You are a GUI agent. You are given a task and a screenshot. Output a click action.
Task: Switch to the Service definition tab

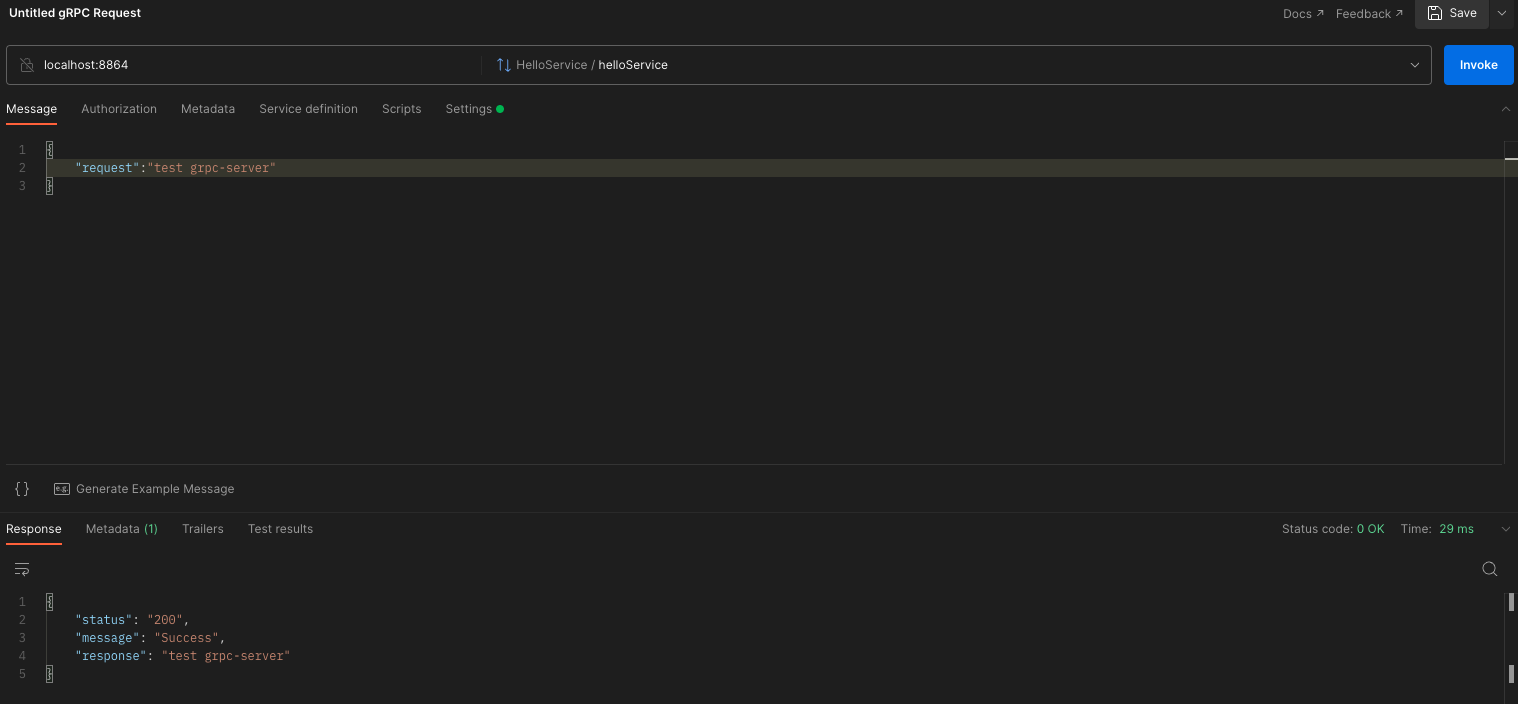pos(308,108)
